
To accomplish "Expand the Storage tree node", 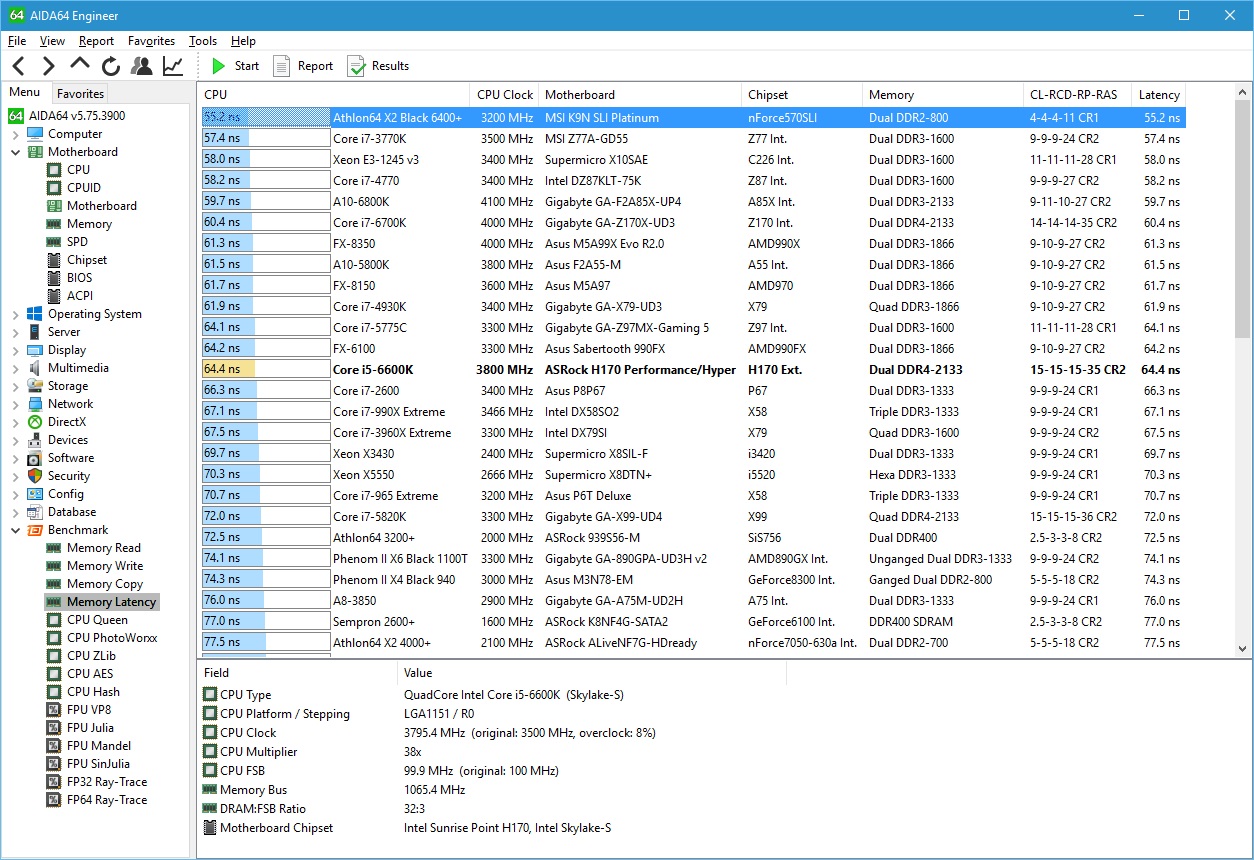I will point(15,386).
